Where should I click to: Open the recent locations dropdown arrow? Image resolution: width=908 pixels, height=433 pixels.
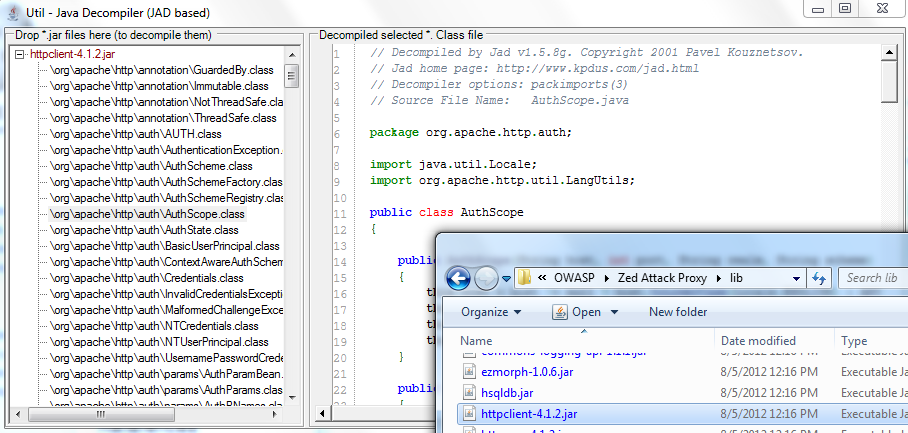pos(506,278)
